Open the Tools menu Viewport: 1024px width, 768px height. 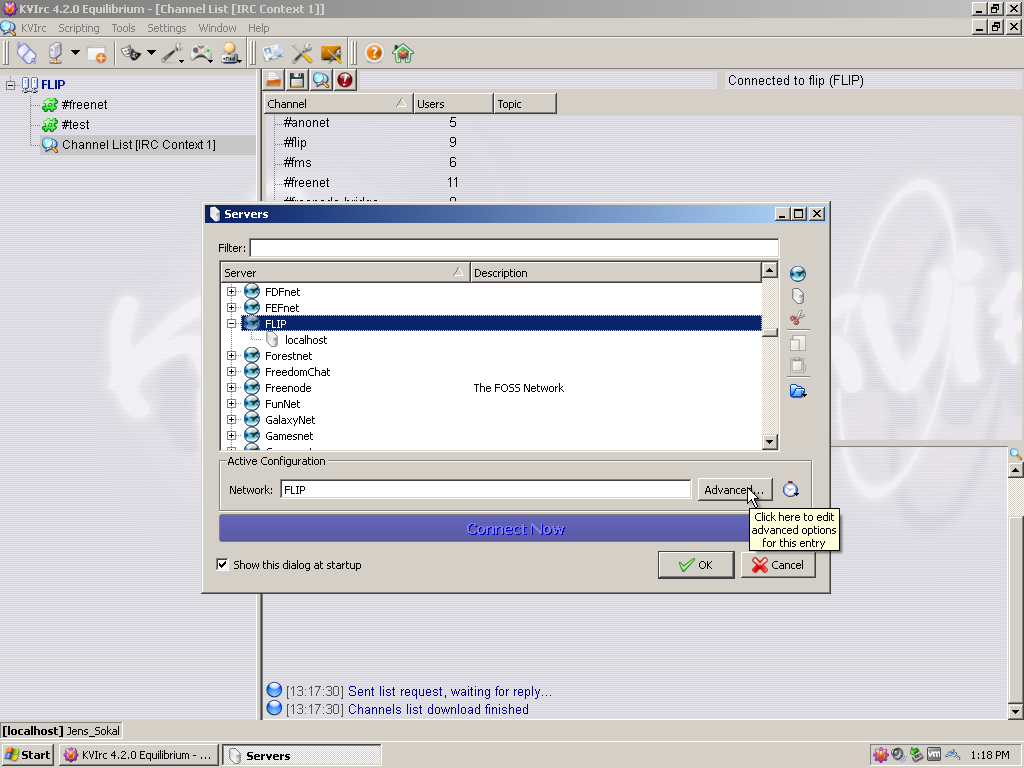click(x=123, y=28)
